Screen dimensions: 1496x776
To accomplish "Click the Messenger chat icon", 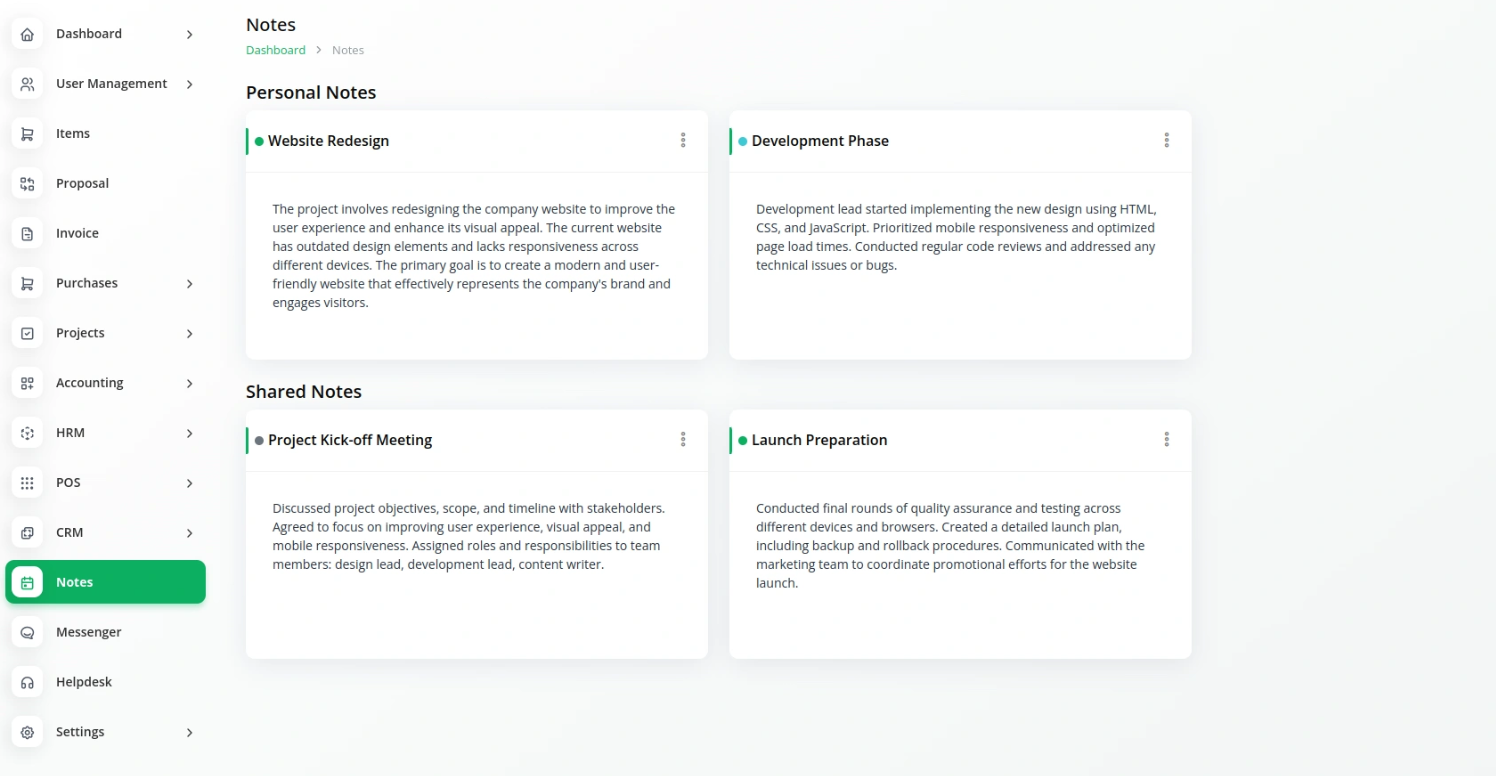I will point(27,633).
